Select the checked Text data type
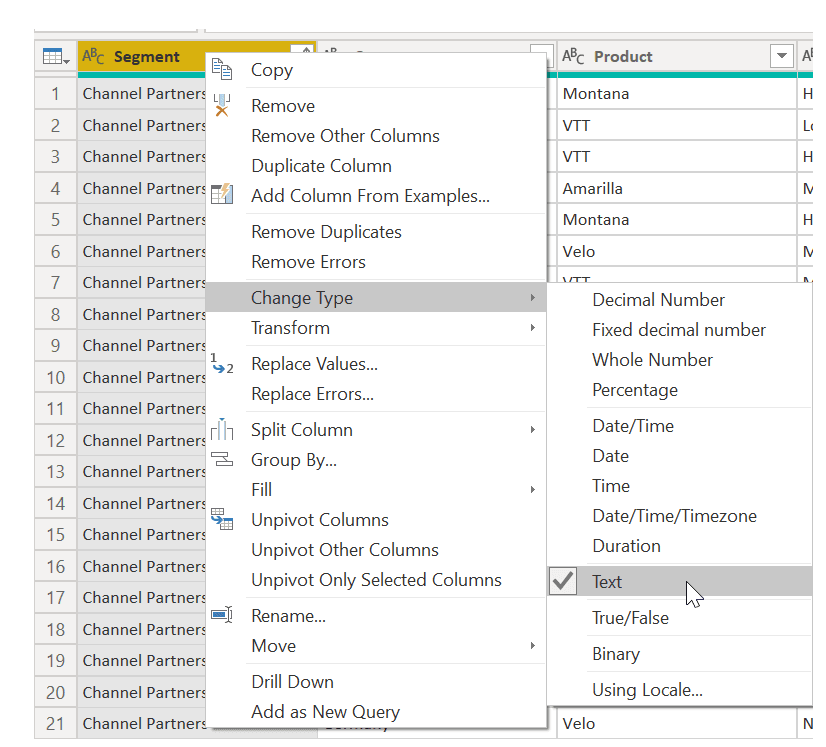The image size is (826, 747). [x=607, y=582]
